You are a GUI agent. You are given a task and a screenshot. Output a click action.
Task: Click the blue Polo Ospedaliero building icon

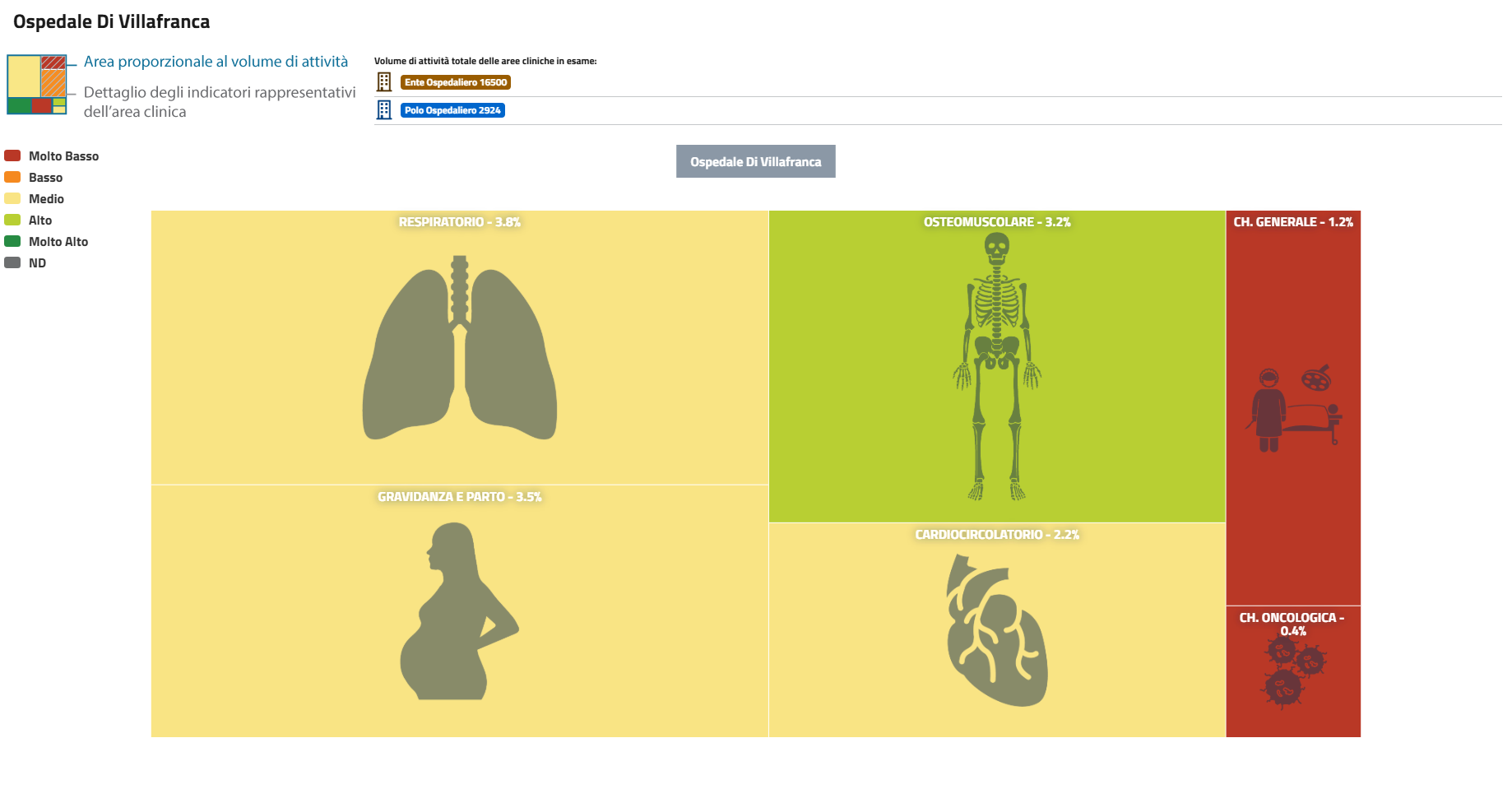(384, 110)
